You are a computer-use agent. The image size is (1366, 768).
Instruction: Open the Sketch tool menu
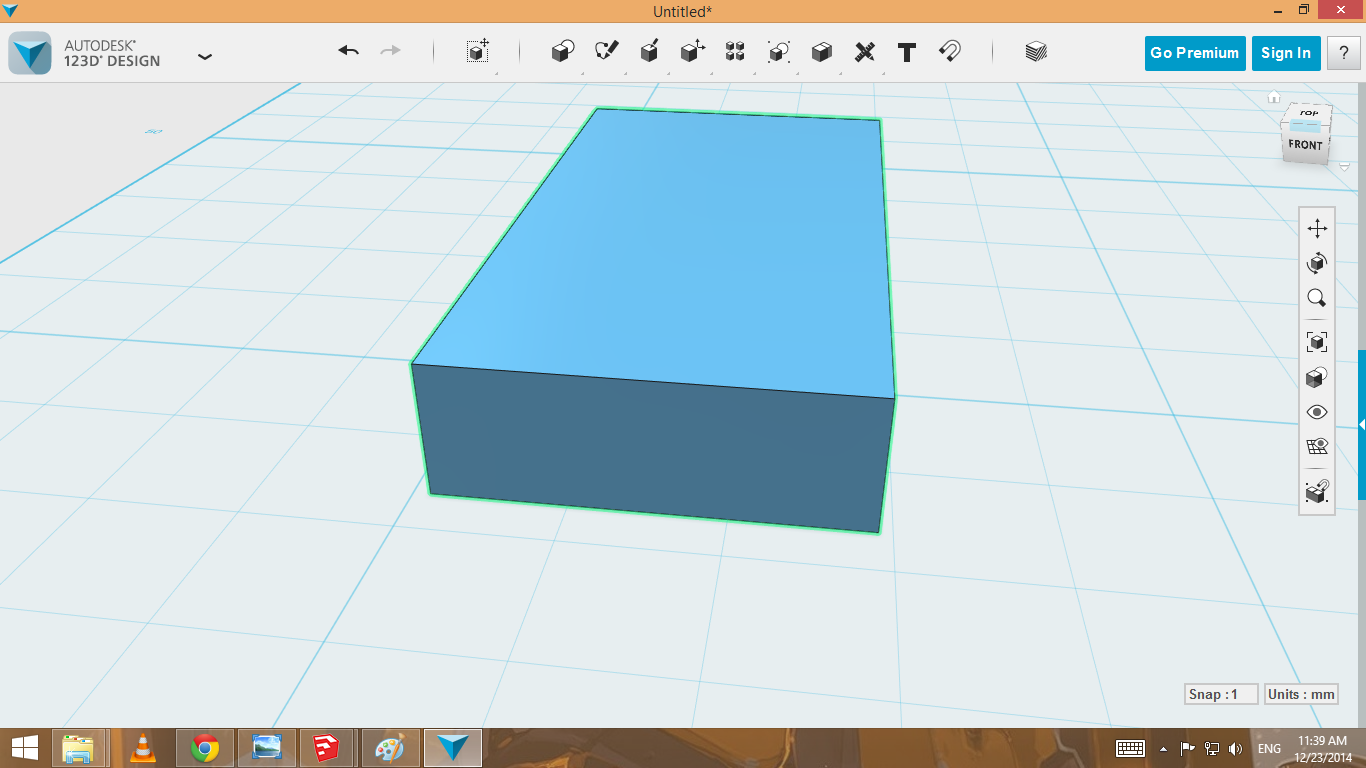[606, 52]
